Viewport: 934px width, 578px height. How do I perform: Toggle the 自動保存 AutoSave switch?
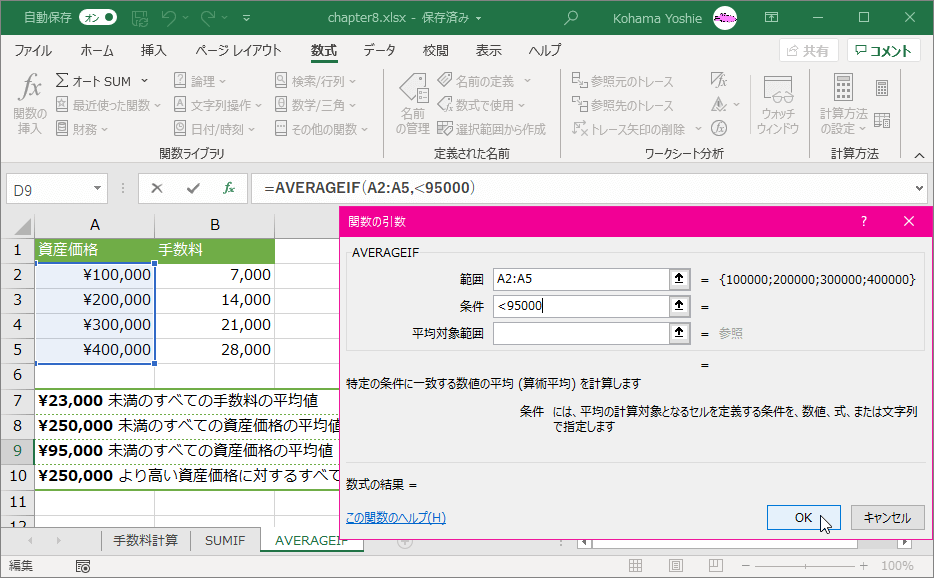[98, 18]
